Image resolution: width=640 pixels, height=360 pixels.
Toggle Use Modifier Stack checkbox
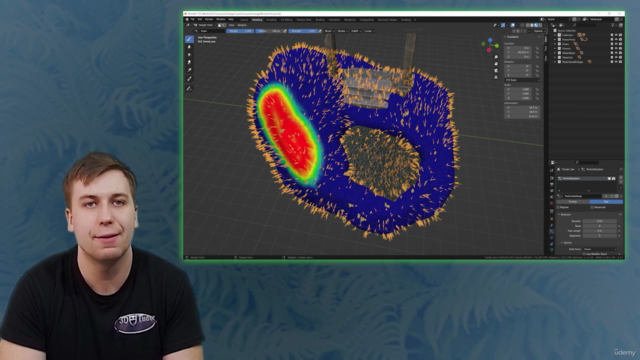click(584, 254)
